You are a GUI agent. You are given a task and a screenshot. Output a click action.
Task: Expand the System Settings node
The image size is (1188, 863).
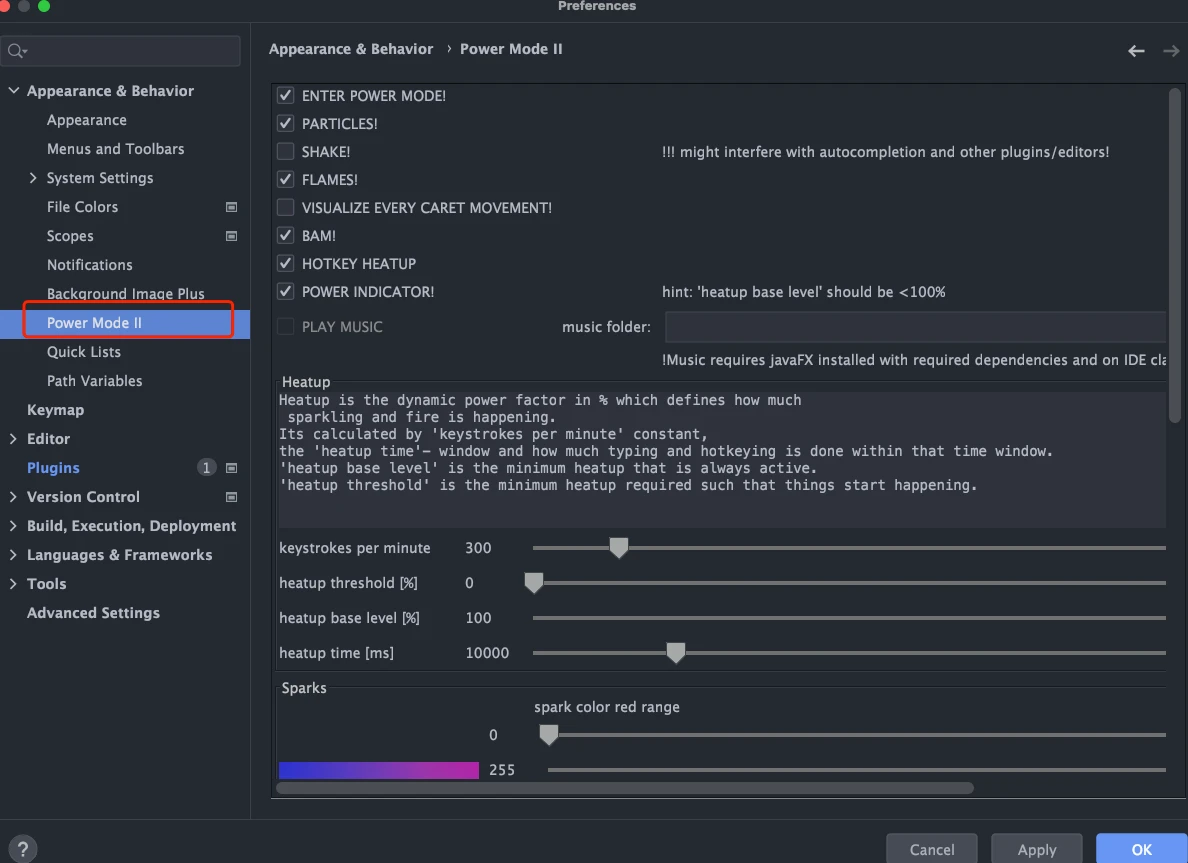[33, 178]
